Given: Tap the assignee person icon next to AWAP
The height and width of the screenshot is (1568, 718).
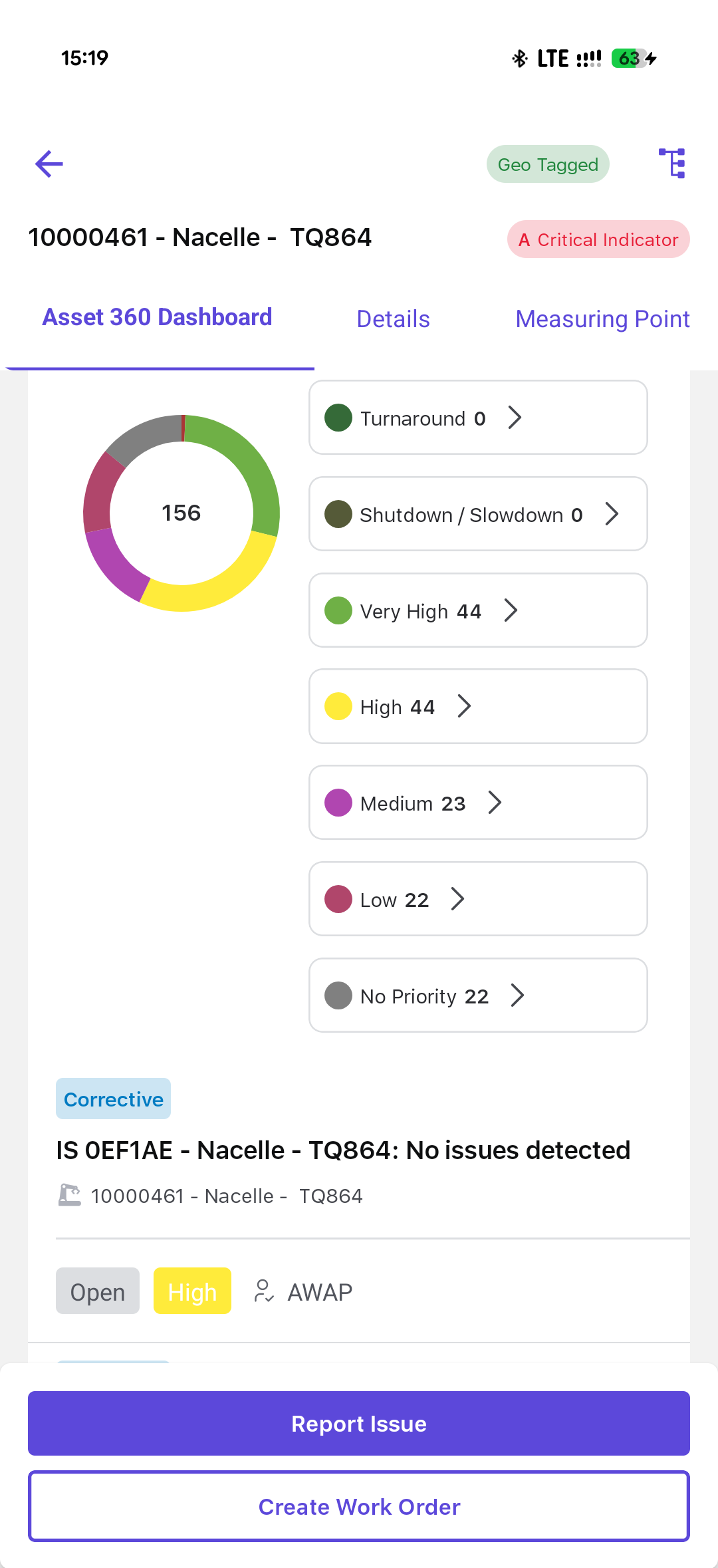Looking at the screenshot, I should pos(264,1291).
